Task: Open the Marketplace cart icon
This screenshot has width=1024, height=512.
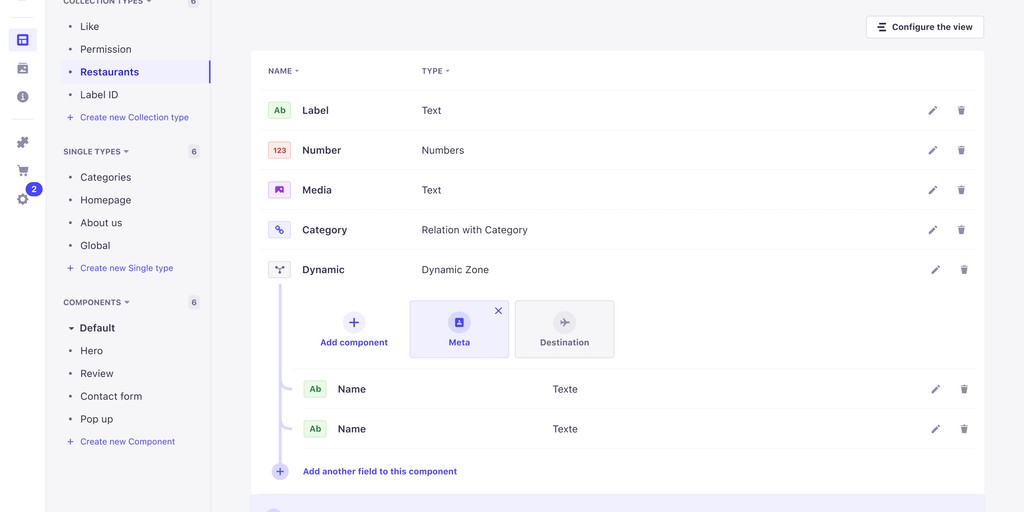Action: pos(22,171)
